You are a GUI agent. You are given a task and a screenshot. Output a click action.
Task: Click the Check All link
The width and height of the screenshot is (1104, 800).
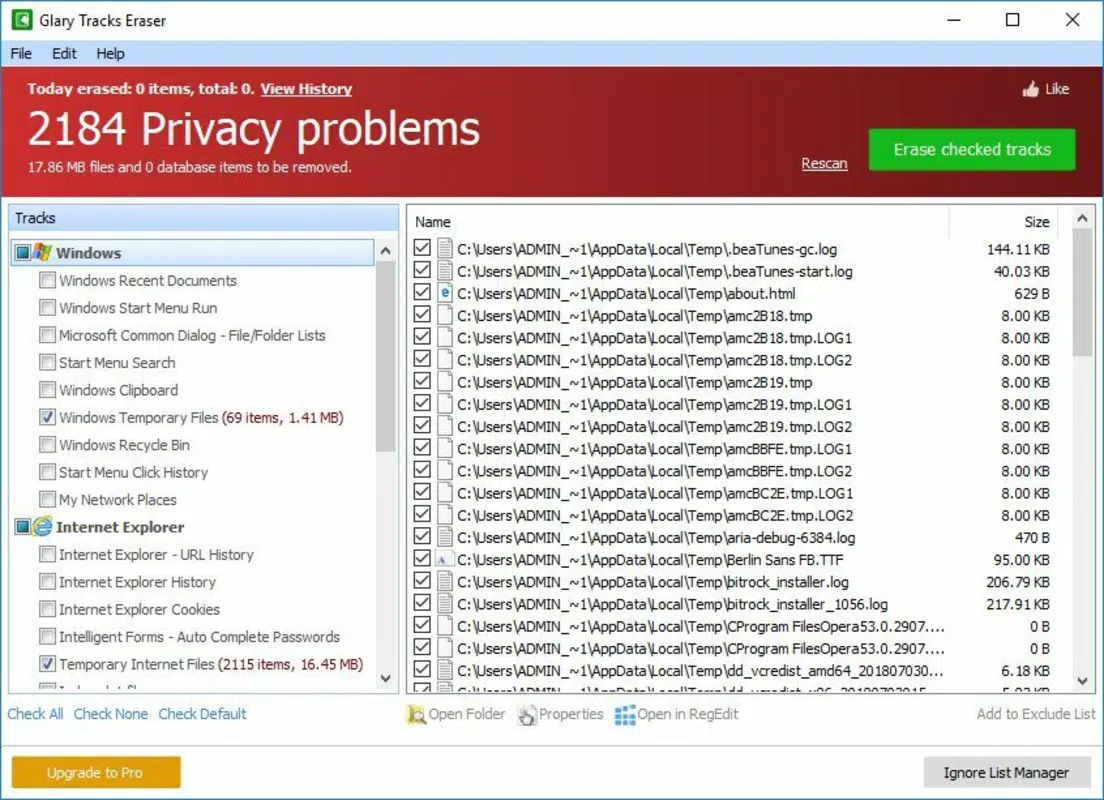pyautogui.click(x=35, y=714)
